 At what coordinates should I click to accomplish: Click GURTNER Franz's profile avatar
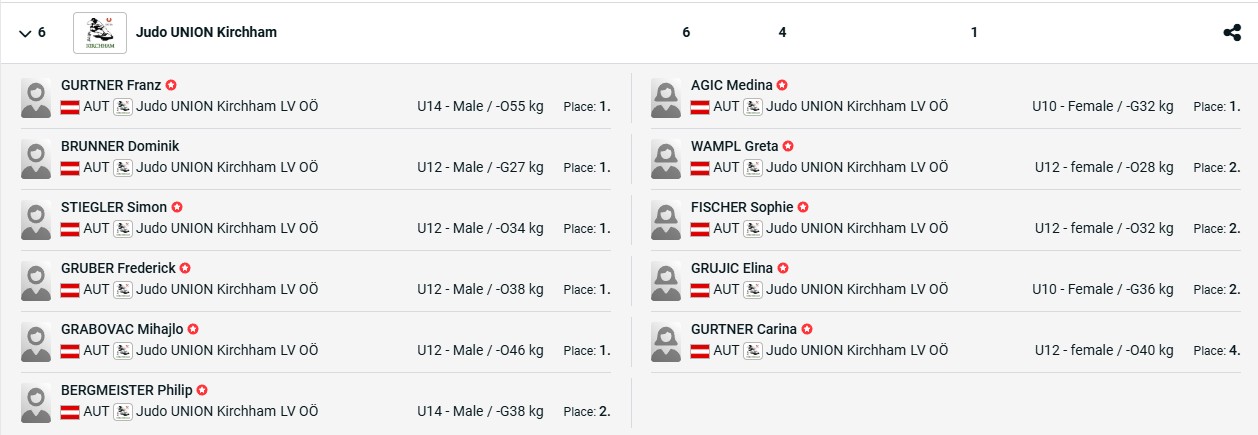click(36, 97)
